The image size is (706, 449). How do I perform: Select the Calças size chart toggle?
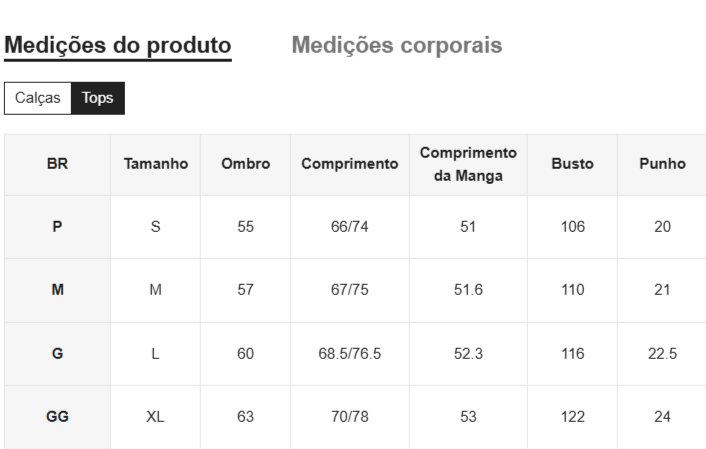point(38,98)
